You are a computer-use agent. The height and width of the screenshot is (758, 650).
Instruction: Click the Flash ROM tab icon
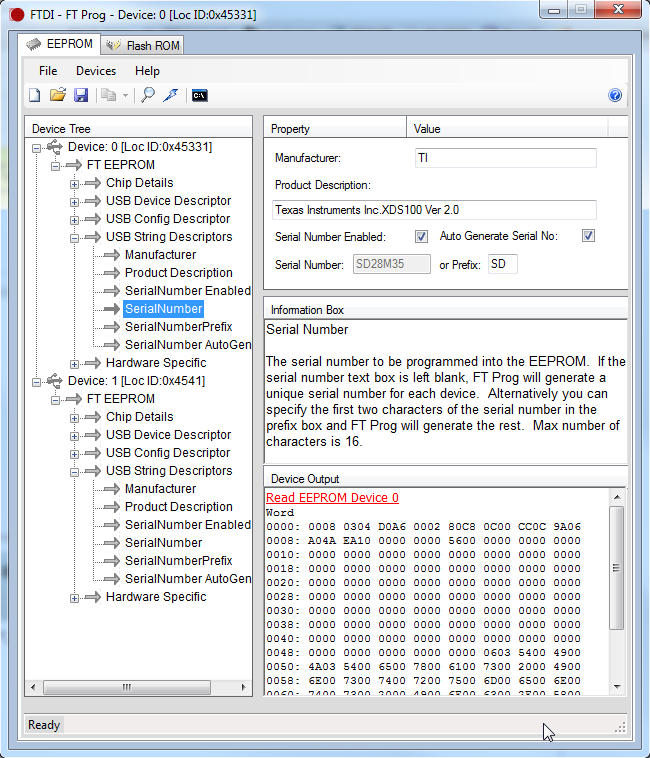pos(113,45)
